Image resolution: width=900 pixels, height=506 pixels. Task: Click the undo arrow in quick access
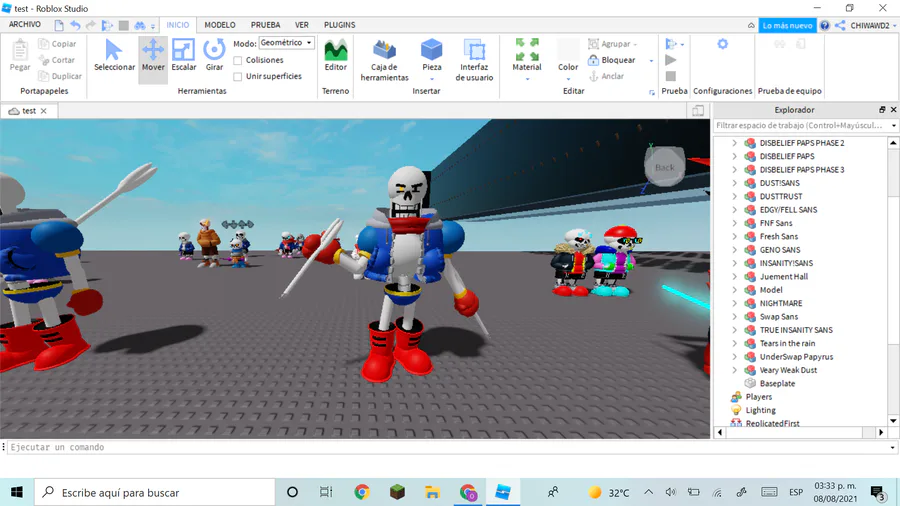click(x=75, y=25)
